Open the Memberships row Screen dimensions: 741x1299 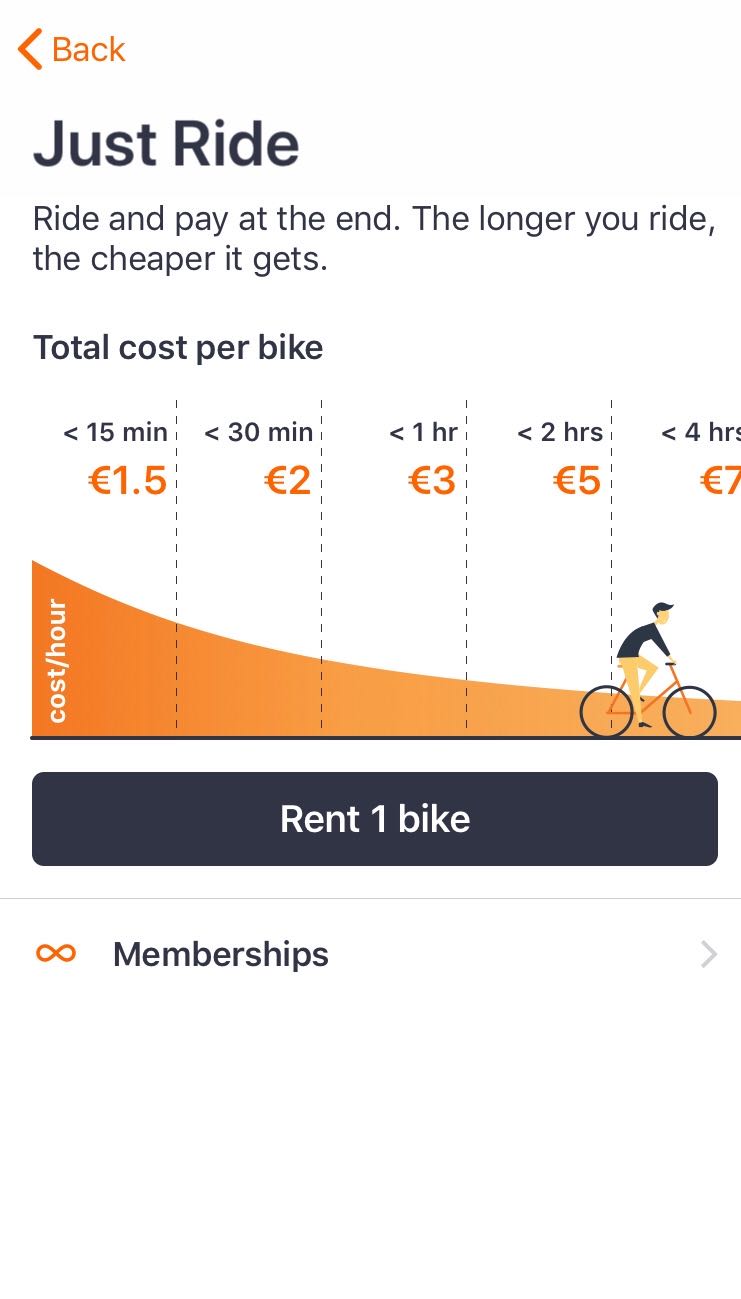pyautogui.click(x=370, y=954)
